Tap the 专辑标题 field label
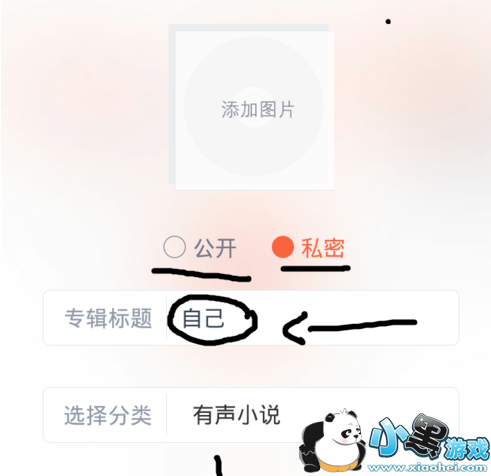 pyautogui.click(x=108, y=318)
